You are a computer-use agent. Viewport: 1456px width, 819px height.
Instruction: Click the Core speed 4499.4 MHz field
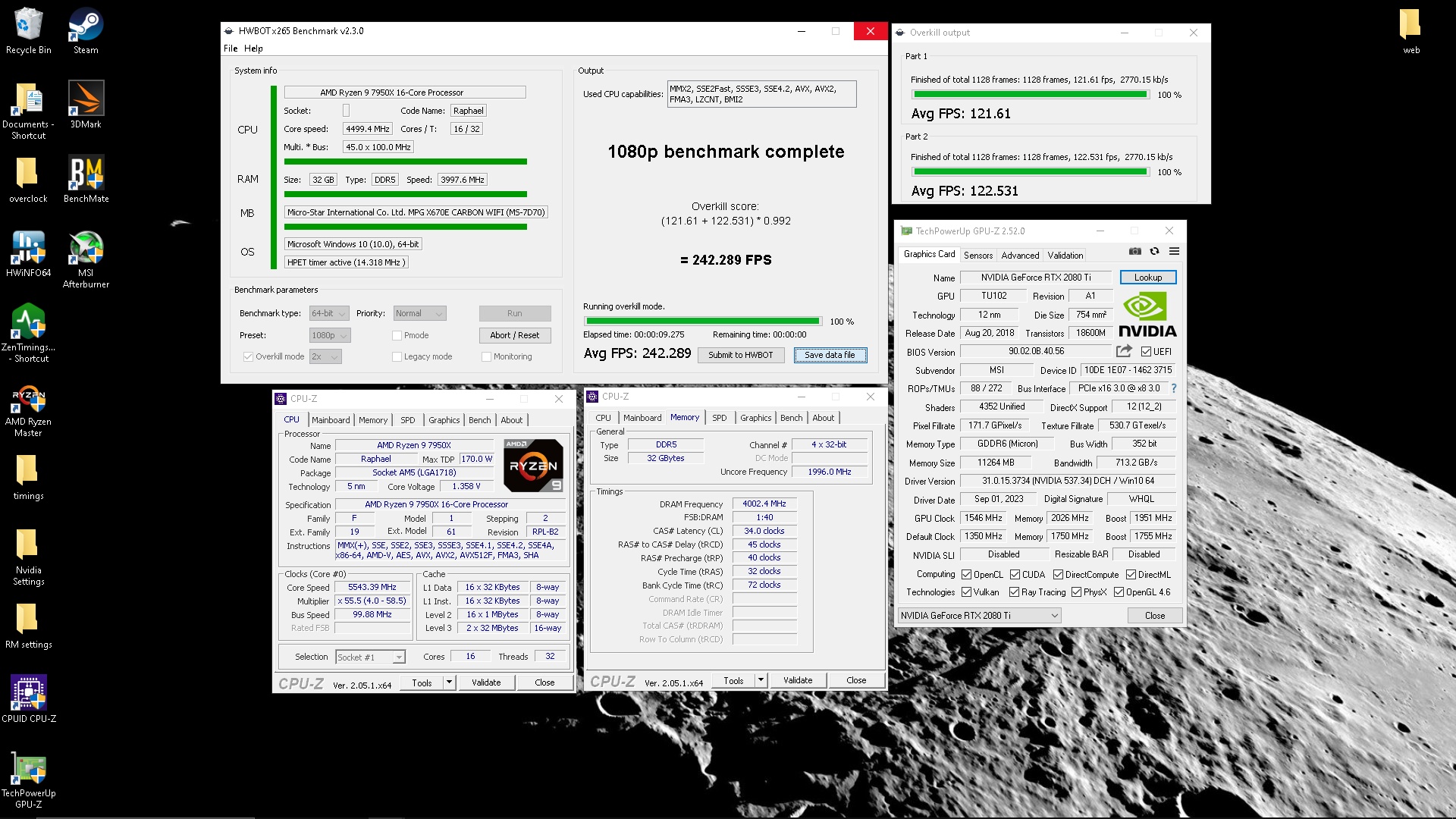tap(367, 129)
